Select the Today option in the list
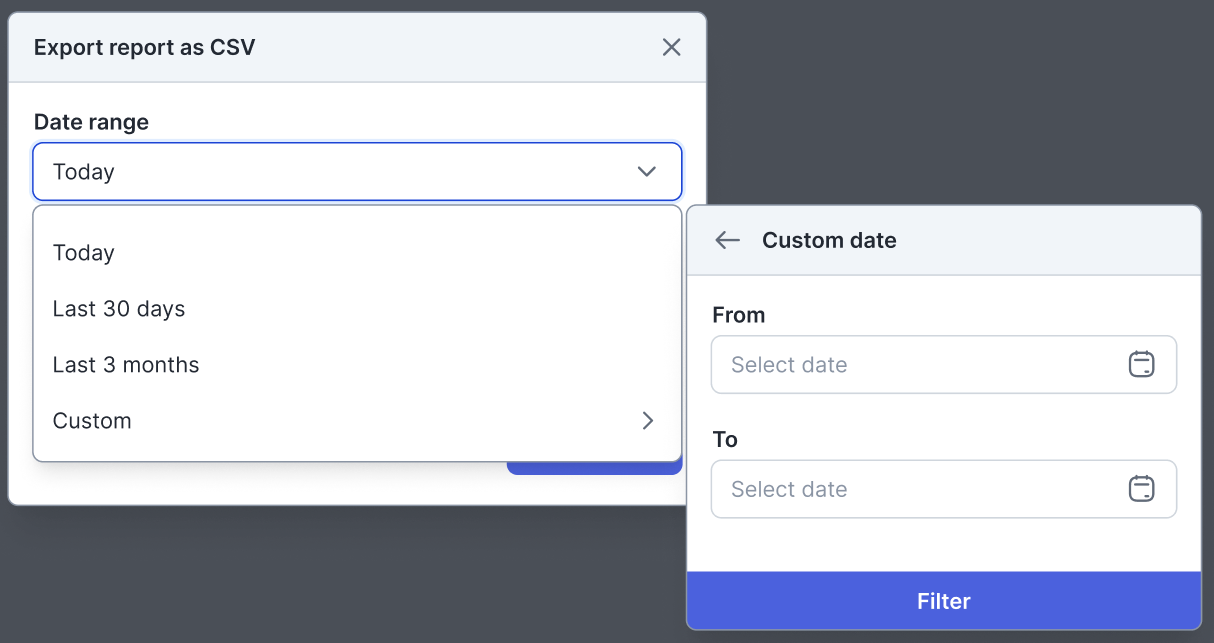The width and height of the screenshot is (1214, 643). click(84, 253)
